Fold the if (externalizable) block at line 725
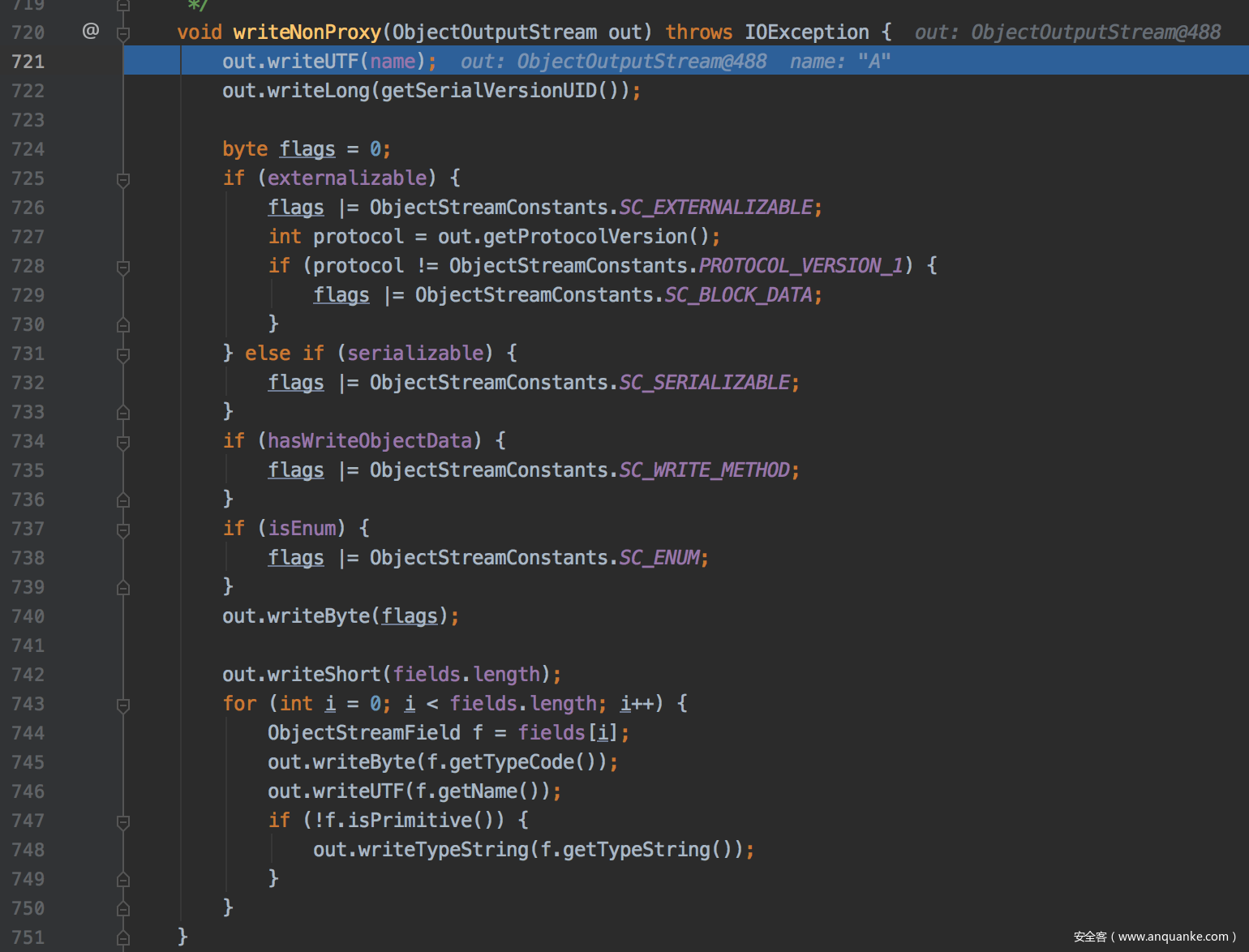The width and height of the screenshot is (1249, 952). click(x=123, y=179)
